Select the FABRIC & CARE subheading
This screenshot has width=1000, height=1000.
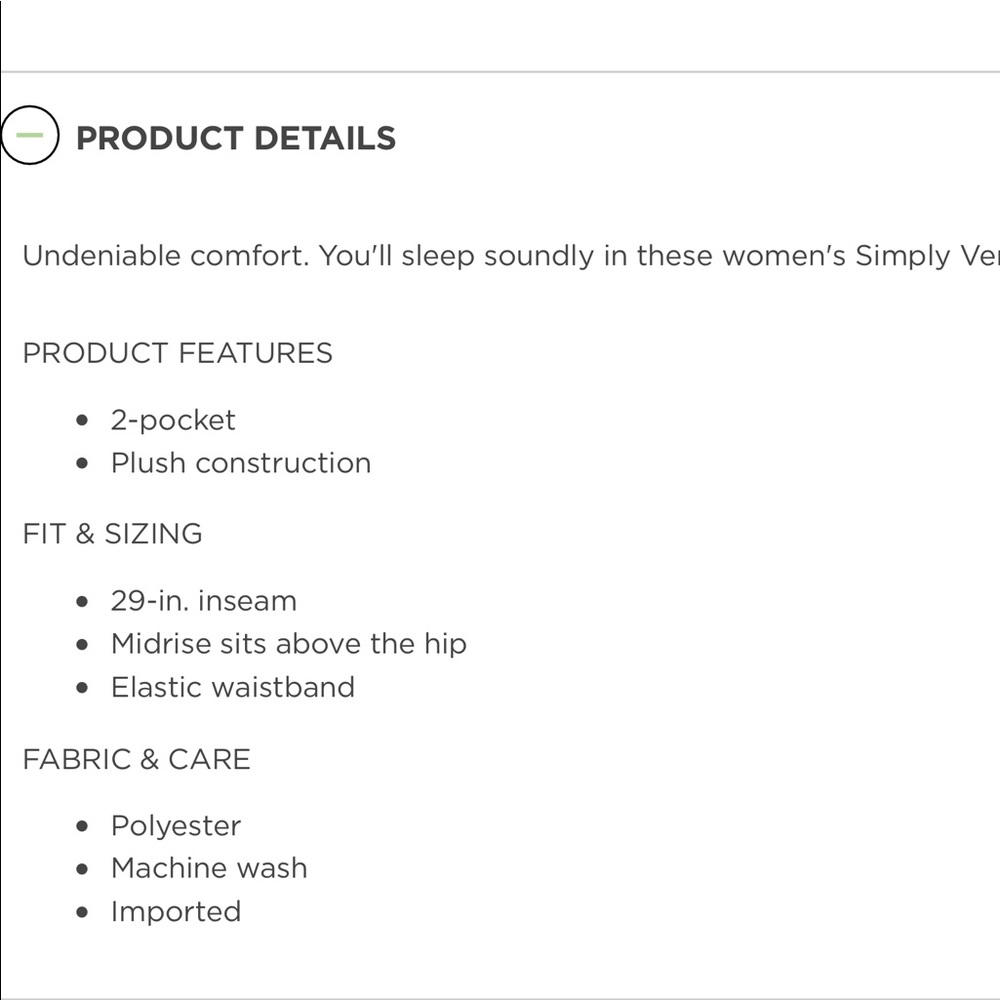[136, 759]
